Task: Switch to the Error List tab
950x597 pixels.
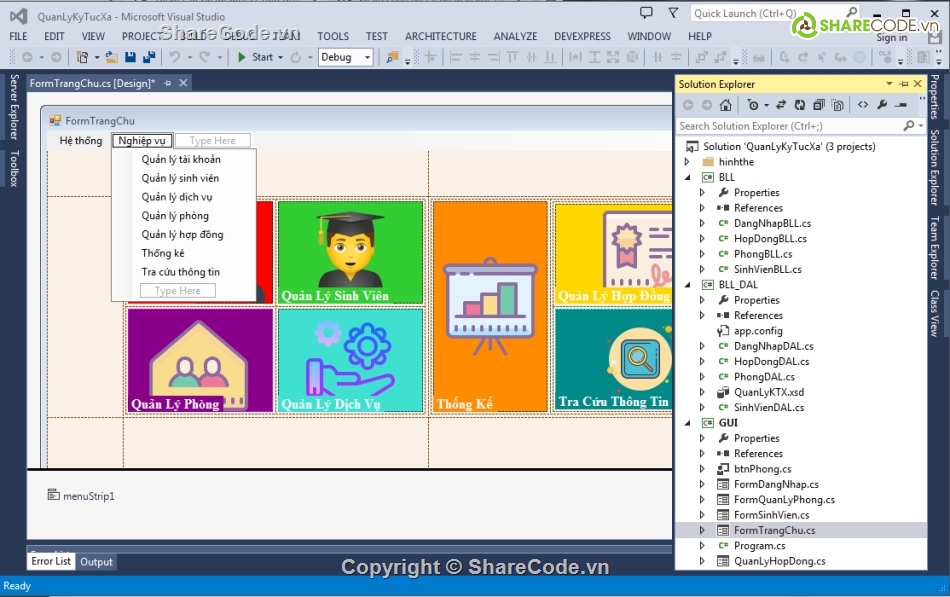Action: [51, 561]
